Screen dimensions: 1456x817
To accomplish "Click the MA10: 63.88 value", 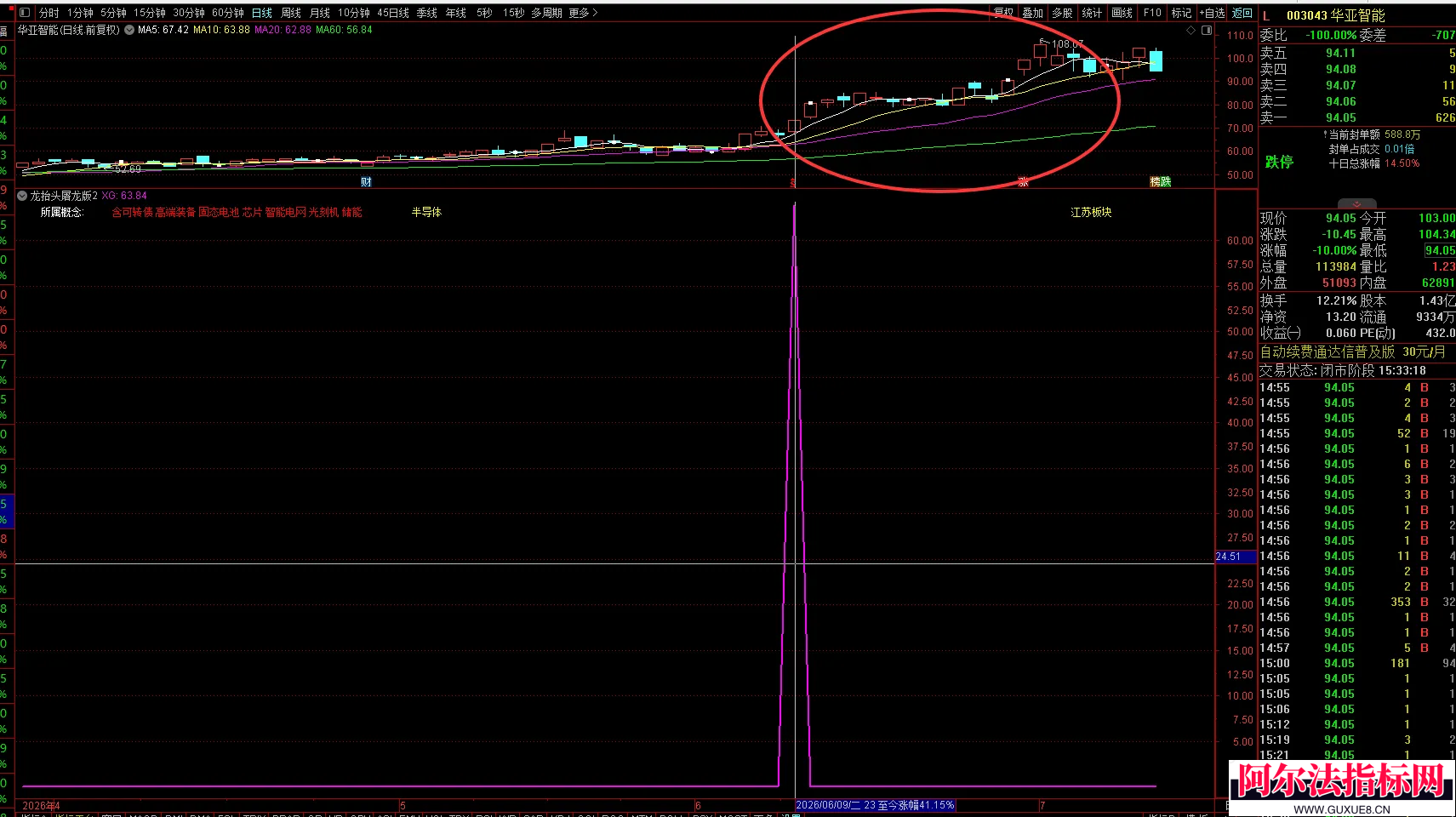I will pos(221,30).
